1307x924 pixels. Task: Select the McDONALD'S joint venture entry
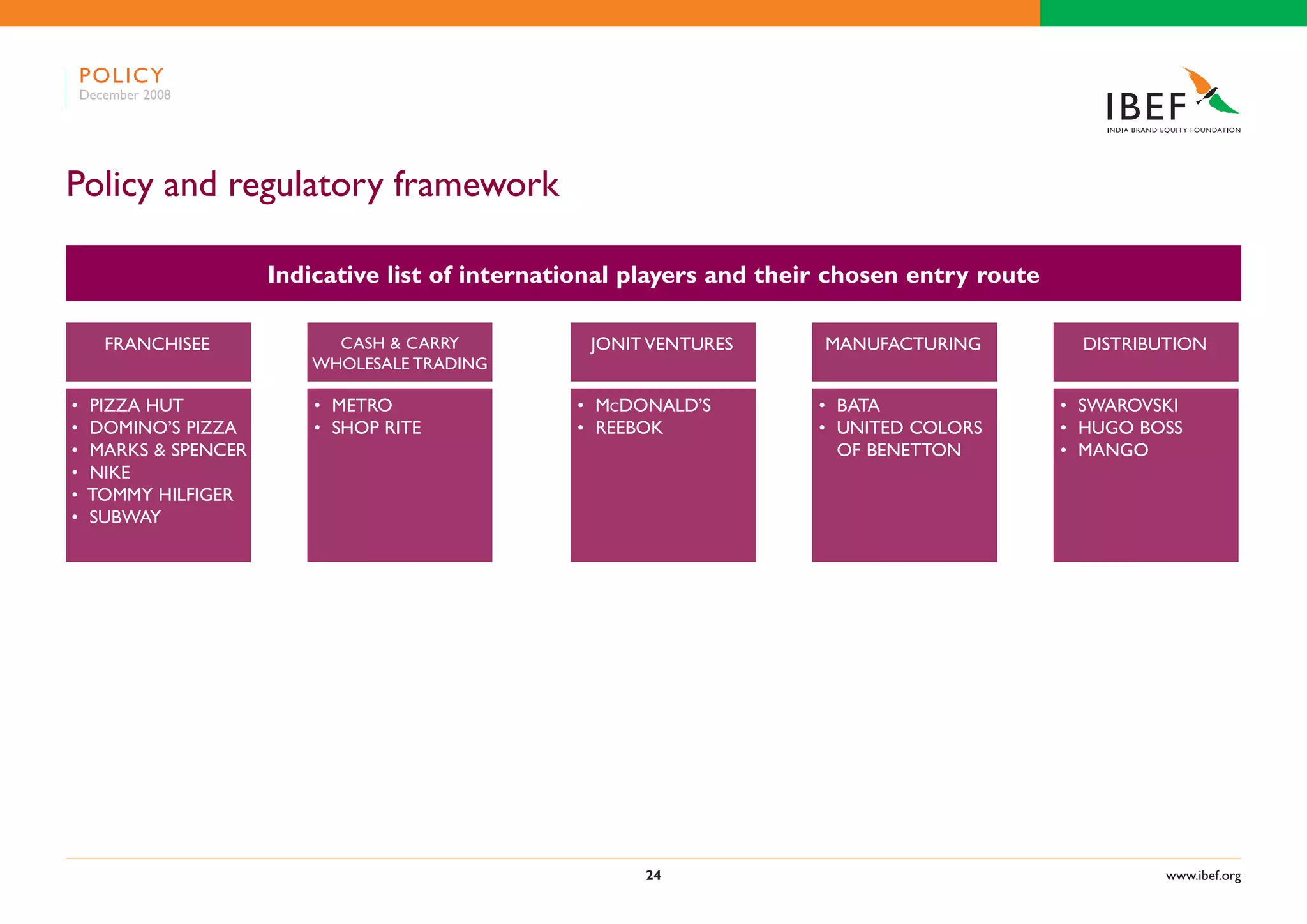point(653,405)
